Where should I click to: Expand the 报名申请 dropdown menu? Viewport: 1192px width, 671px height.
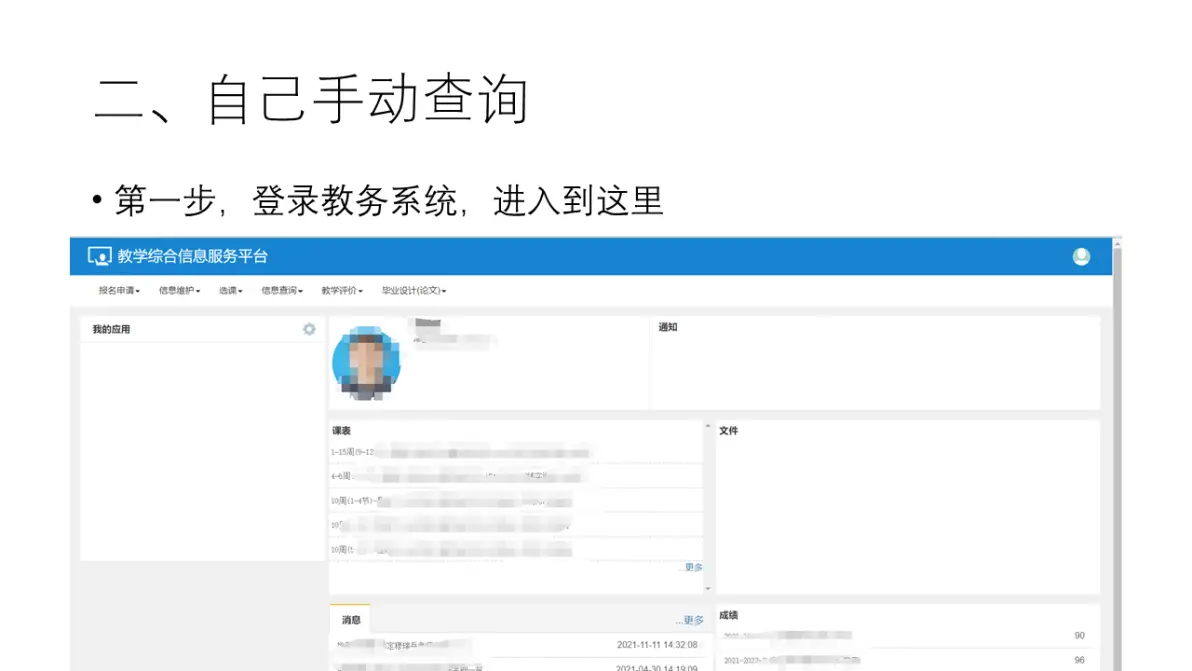coord(119,290)
